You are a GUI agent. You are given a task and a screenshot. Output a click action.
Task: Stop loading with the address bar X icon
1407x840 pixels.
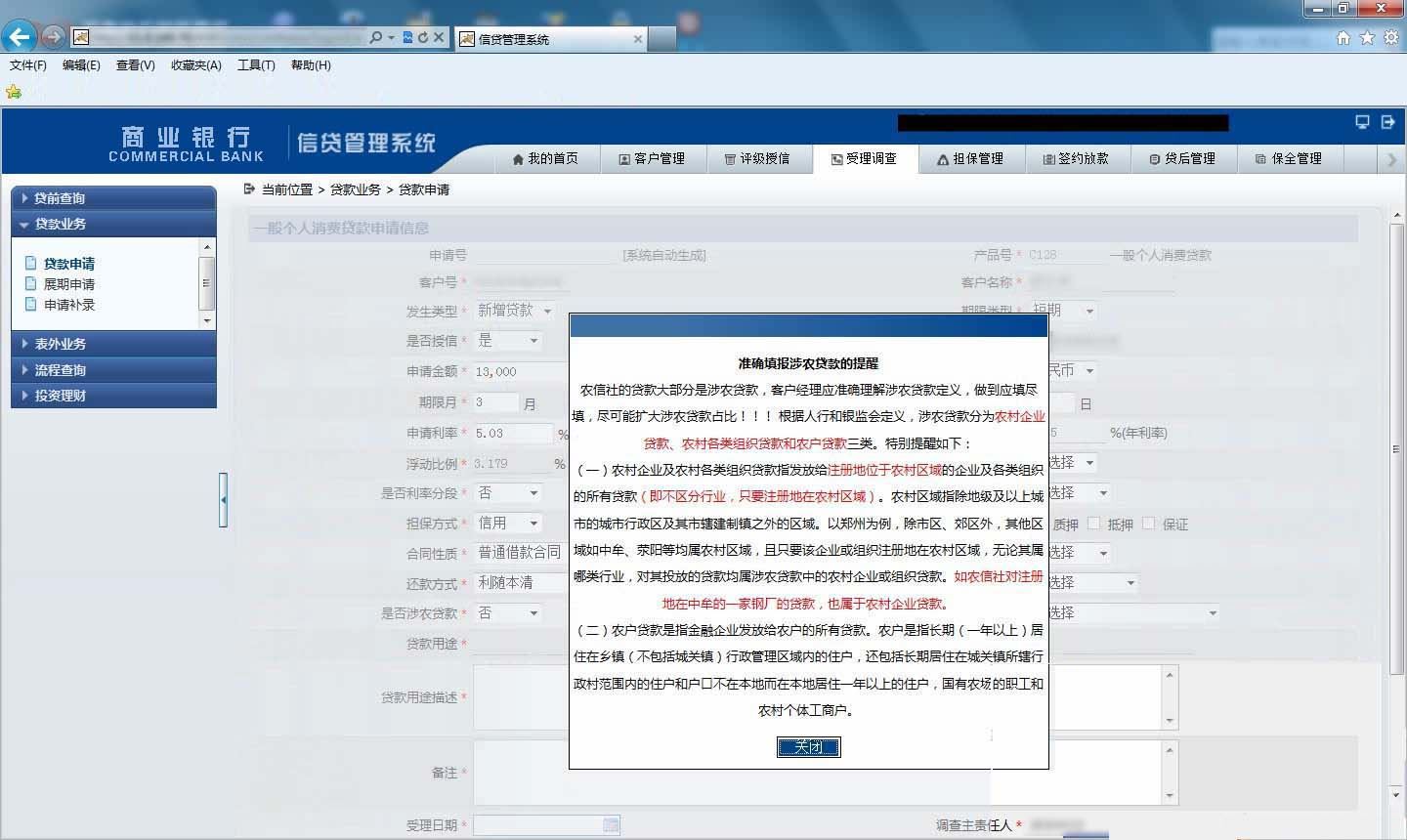[439, 37]
